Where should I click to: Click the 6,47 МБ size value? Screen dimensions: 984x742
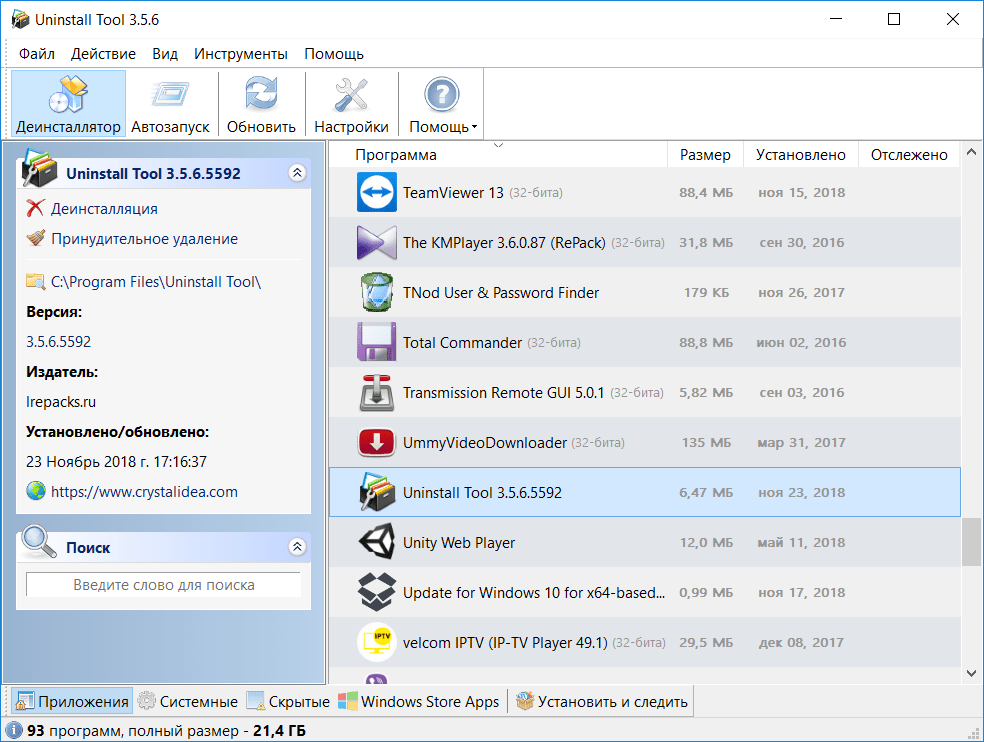[706, 493]
